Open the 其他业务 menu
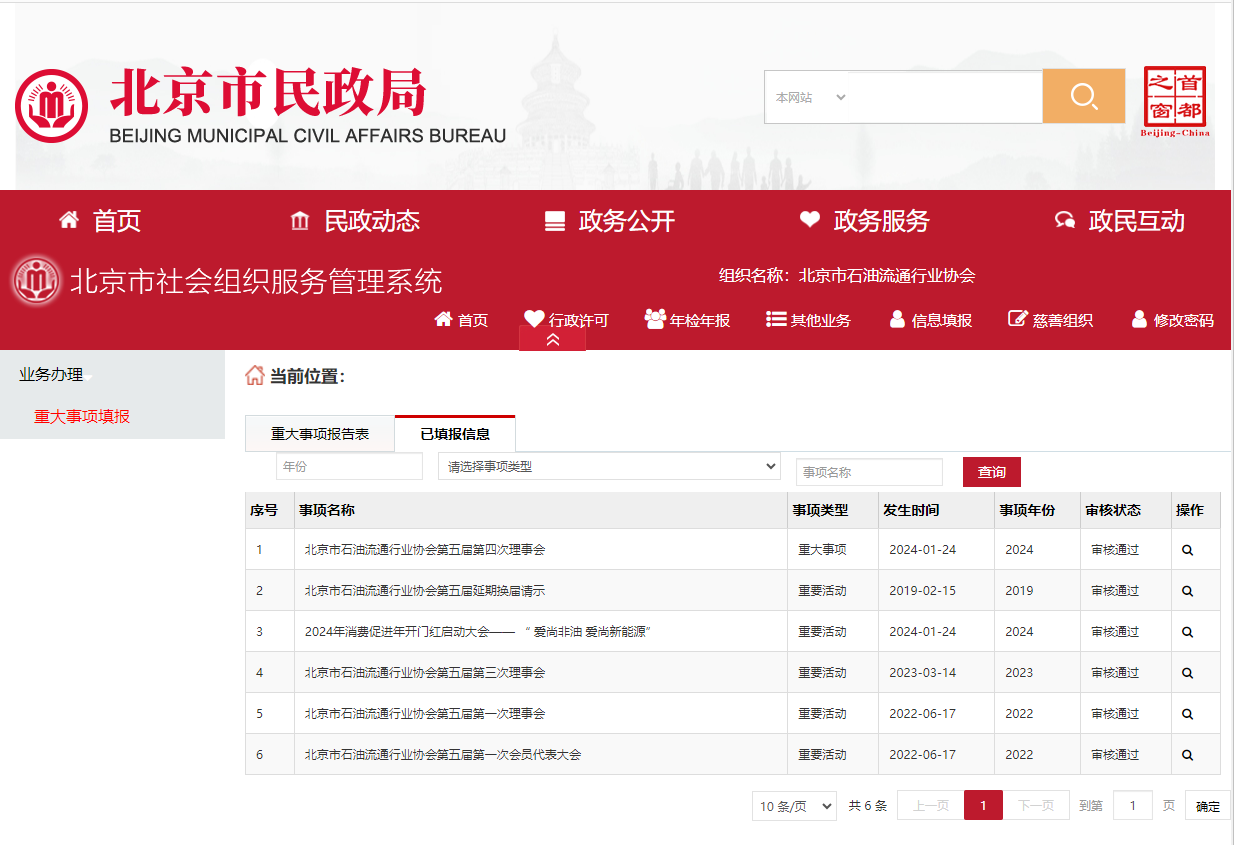 (x=809, y=320)
